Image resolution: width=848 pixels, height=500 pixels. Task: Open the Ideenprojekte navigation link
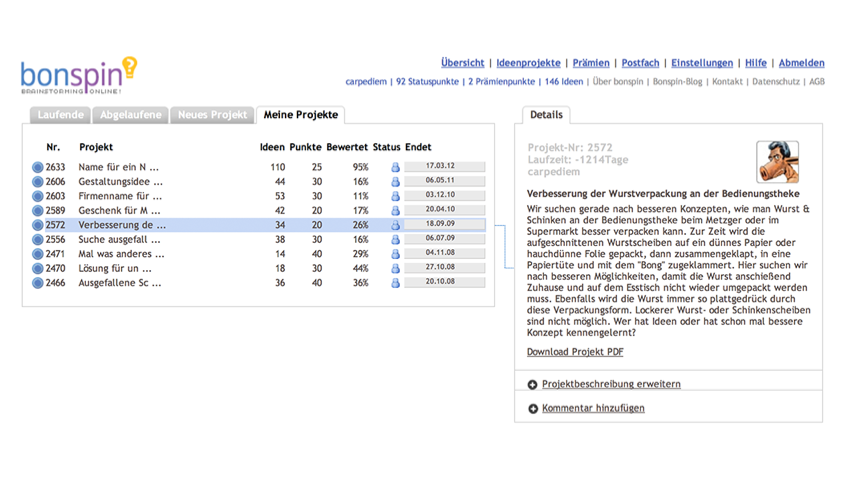(528, 63)
